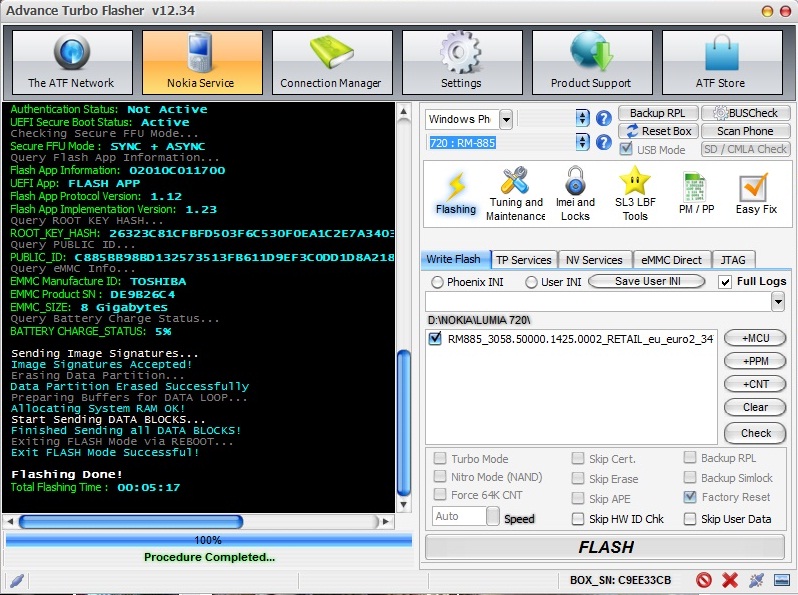
Task: Click the INI path input field
Action: pos(598,302)
